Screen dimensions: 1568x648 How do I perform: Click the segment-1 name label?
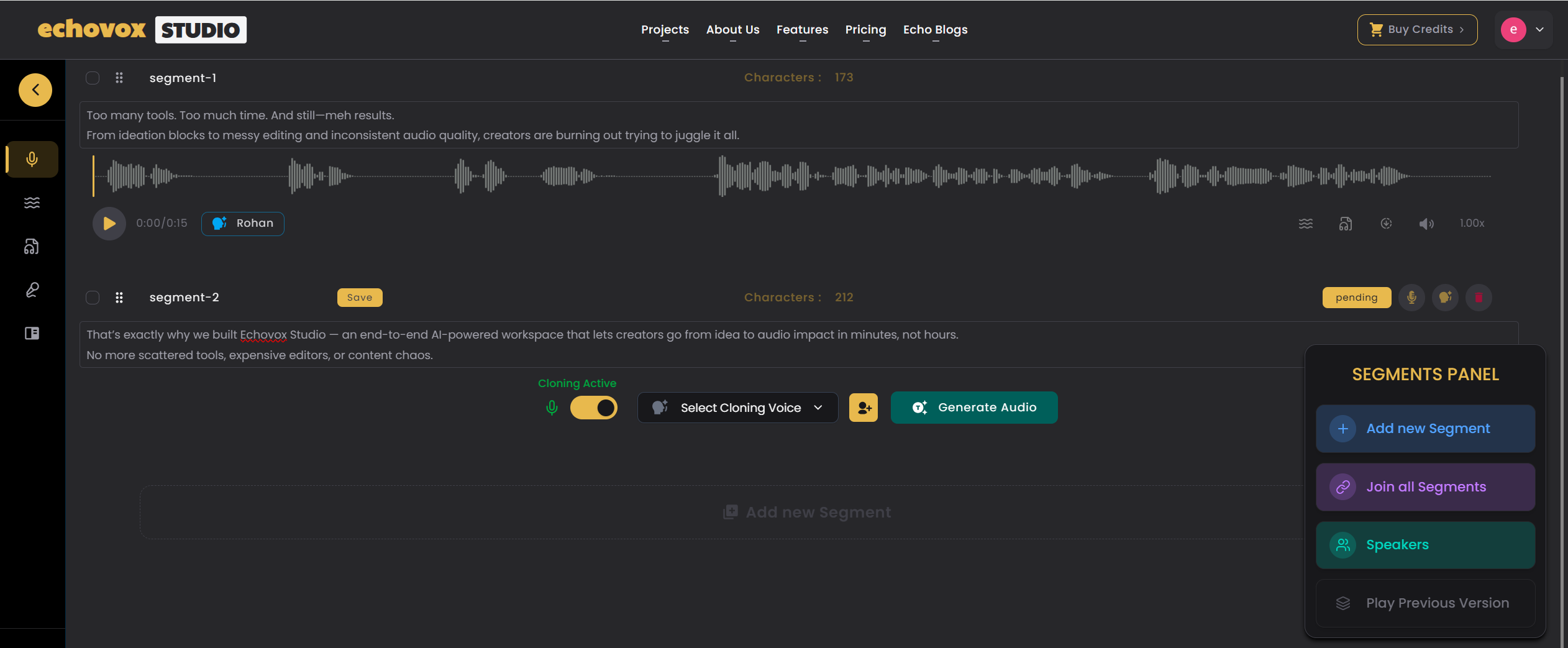coord(183,78)
